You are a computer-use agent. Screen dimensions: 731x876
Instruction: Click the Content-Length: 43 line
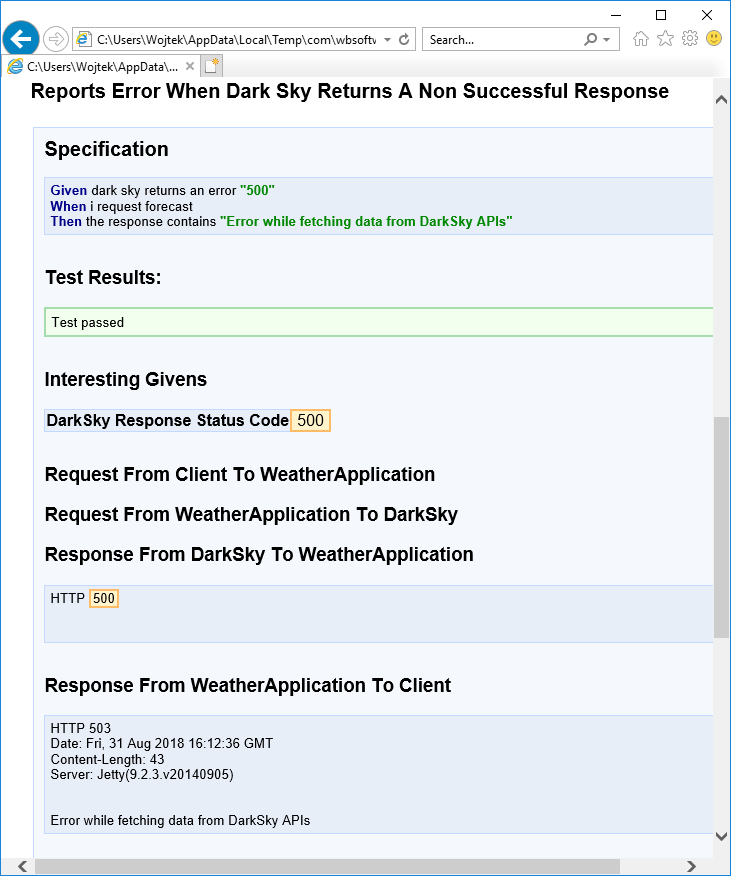click(x=107, y=759)
